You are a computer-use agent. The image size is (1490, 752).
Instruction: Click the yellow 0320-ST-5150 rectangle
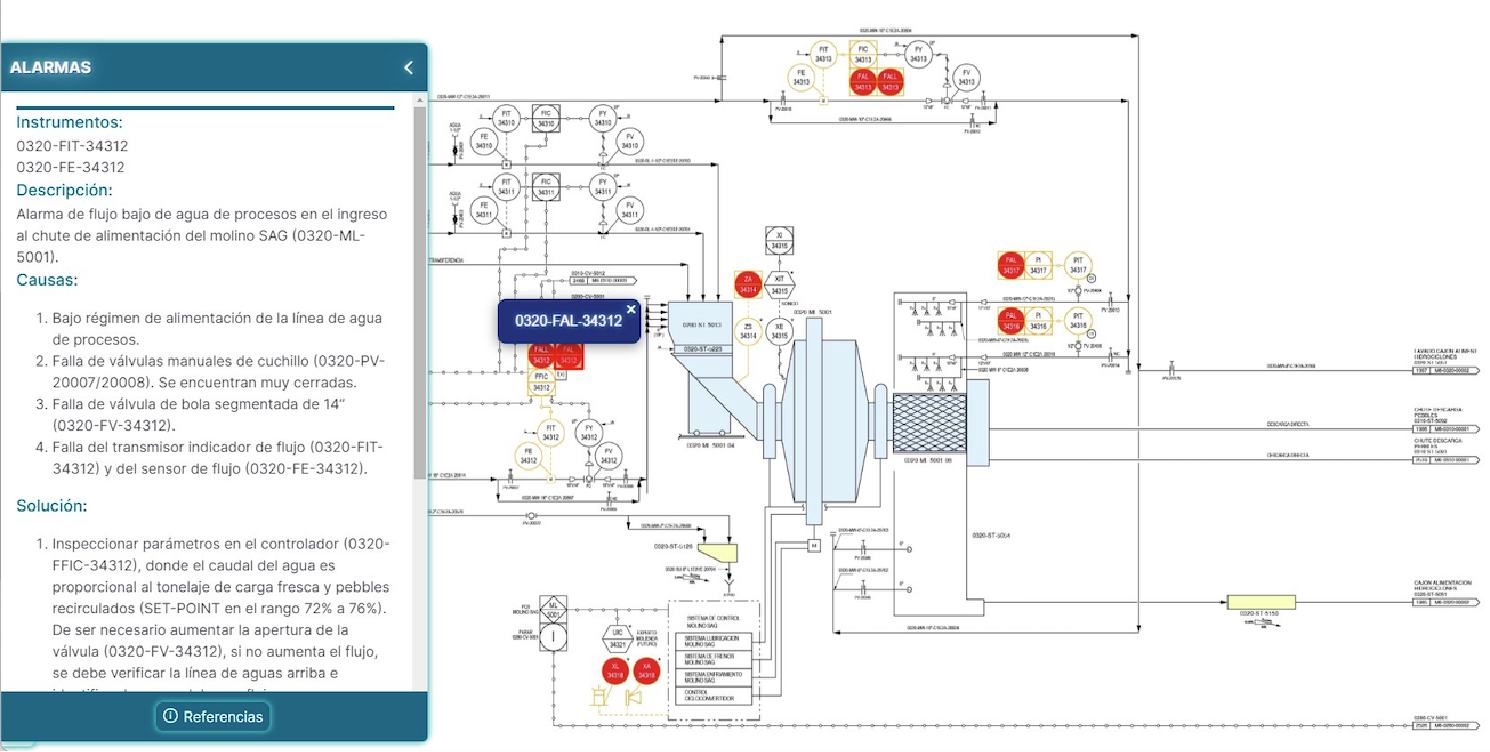1261,602
